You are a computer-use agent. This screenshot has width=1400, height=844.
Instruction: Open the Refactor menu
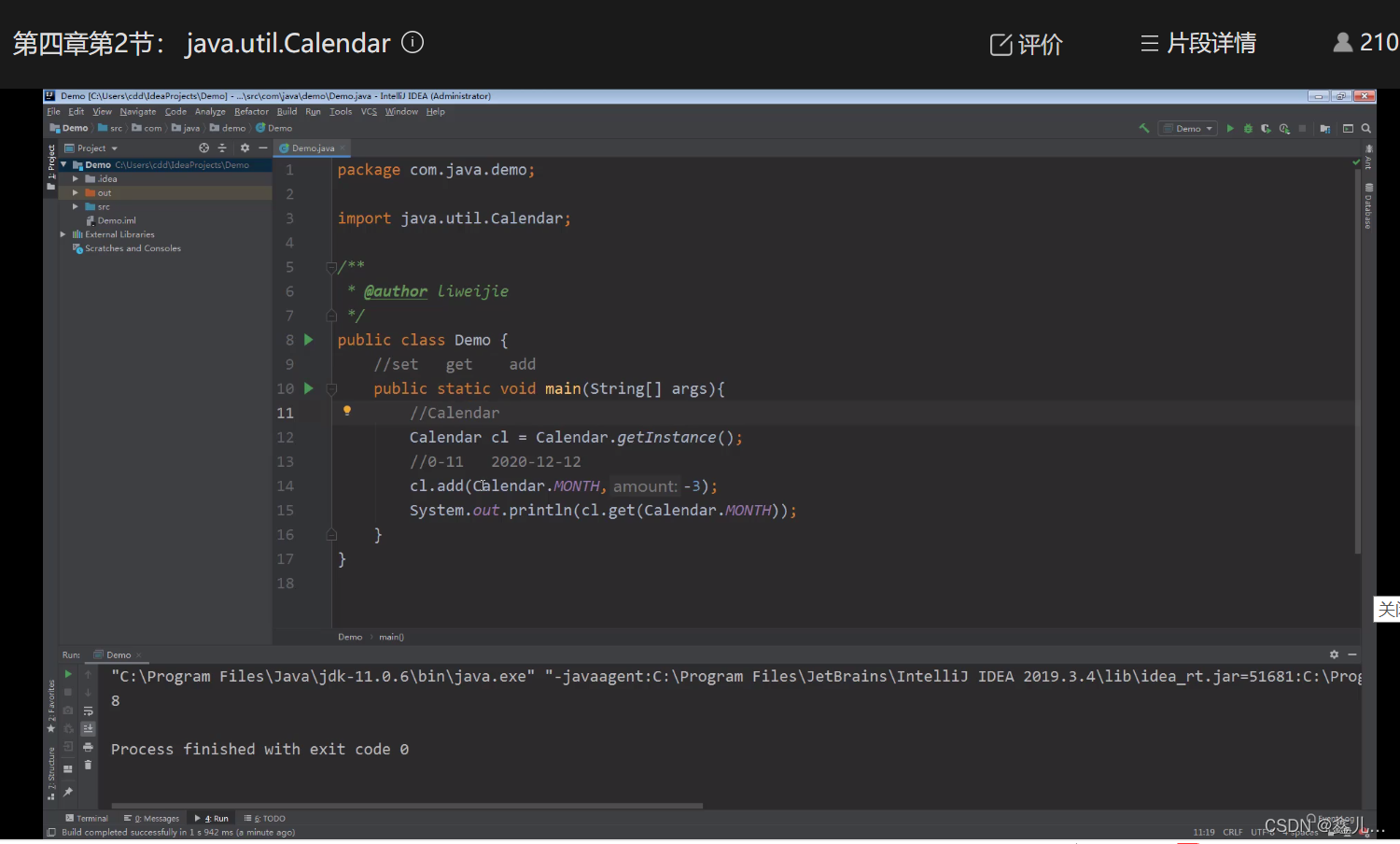pyautogui.click(x=251, y=112)
